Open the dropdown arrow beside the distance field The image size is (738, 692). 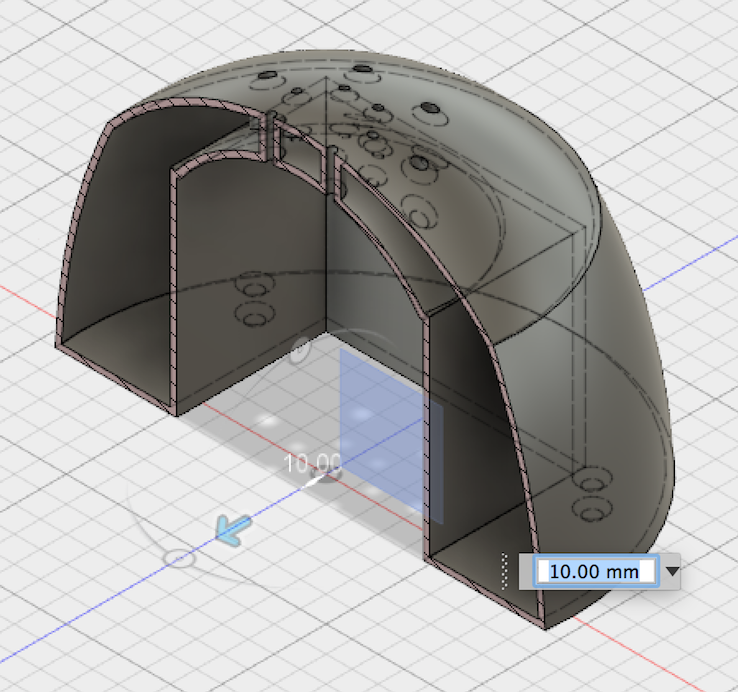point(673,571)
